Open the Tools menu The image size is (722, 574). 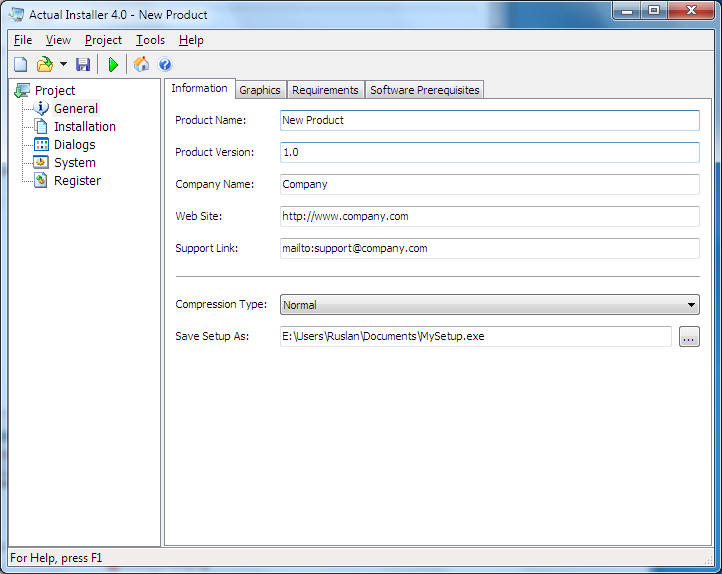150,40
